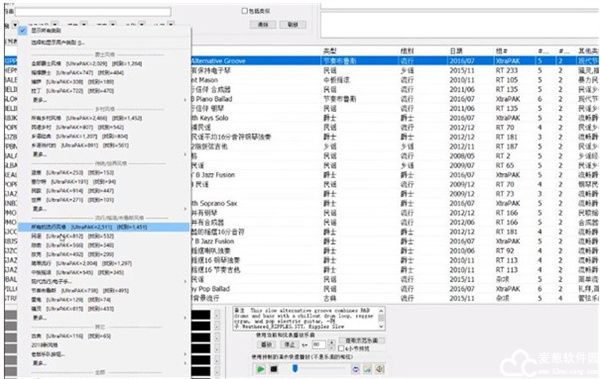The image size is (600, 379).
Task: Click the 'RT 105' cell
Action: [507, 80]
